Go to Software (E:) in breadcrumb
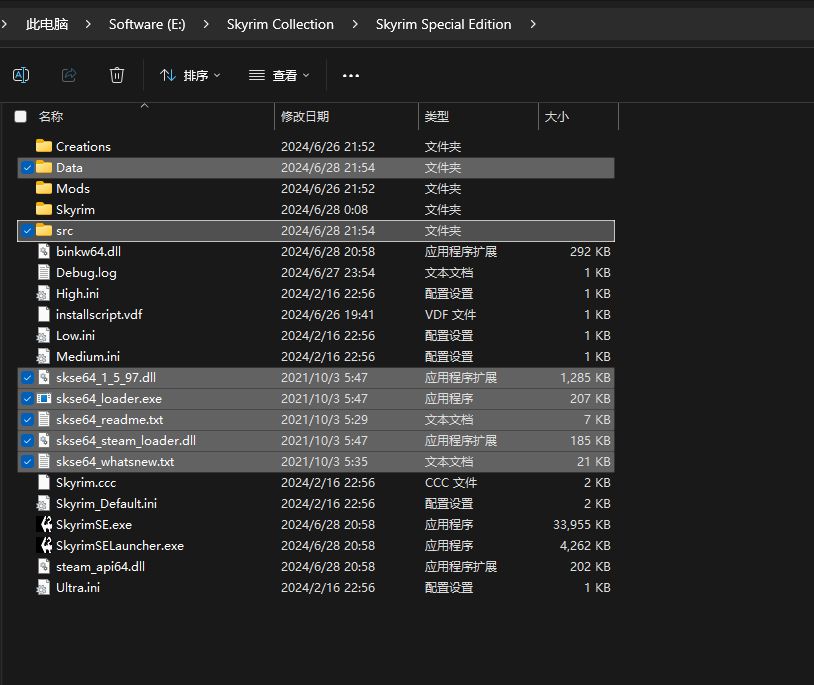 [147, 24]
